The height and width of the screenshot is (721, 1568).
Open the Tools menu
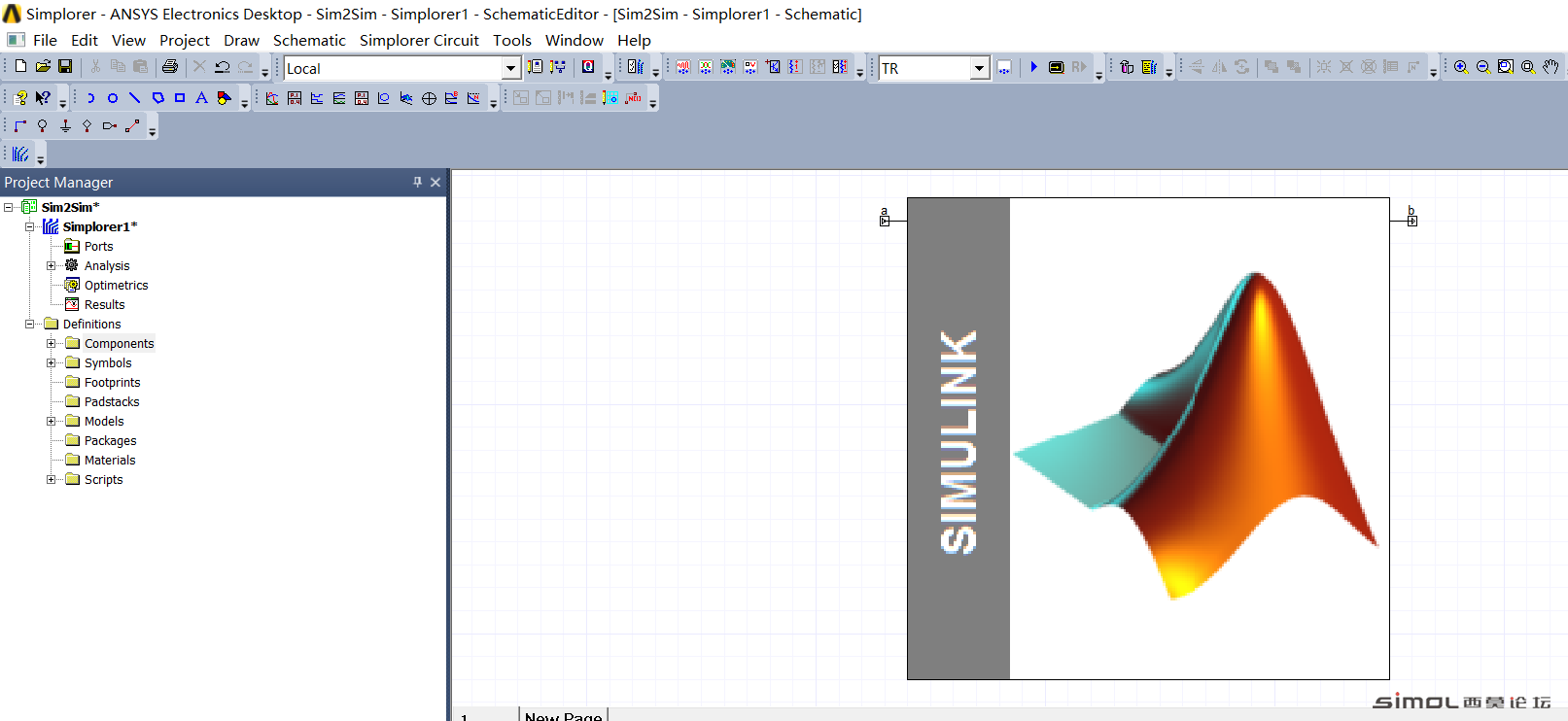tap(512, 40)
